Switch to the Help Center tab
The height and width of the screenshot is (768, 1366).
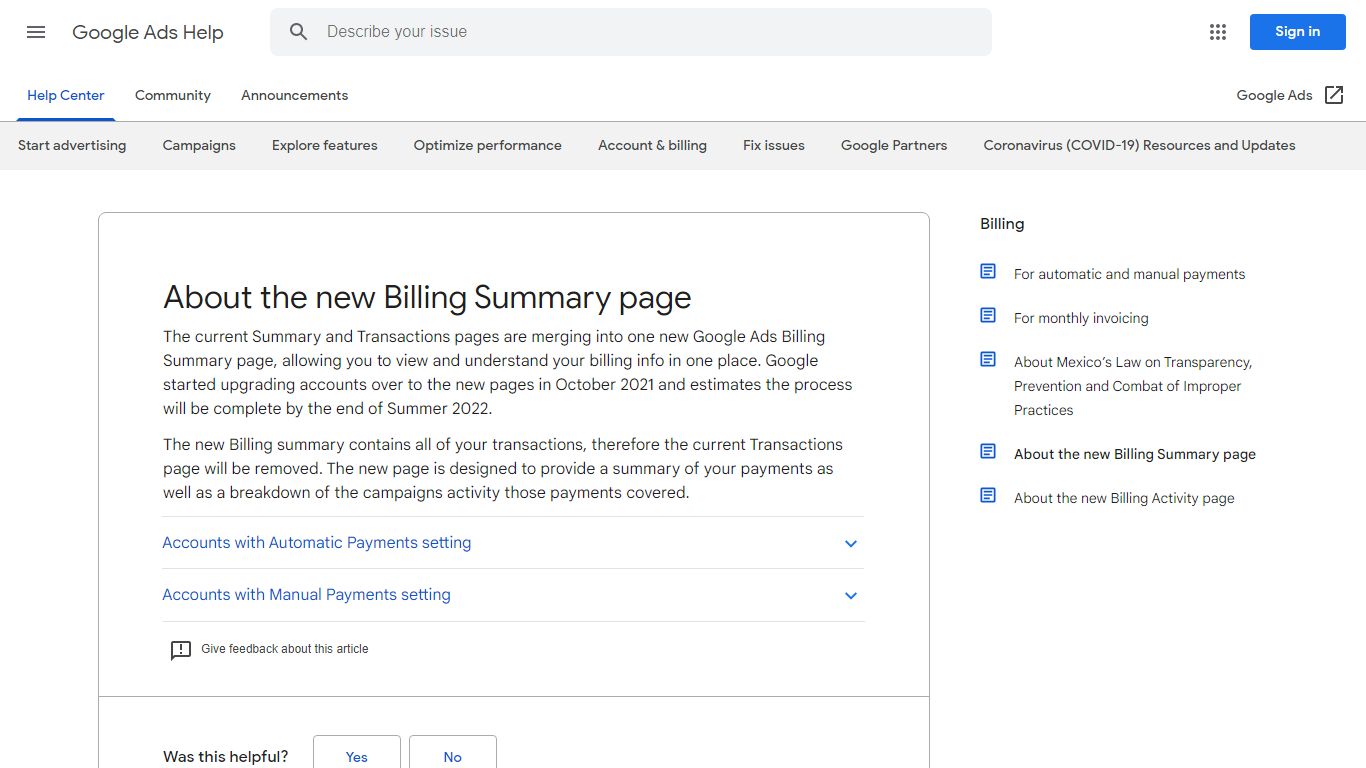click(66, 96)
